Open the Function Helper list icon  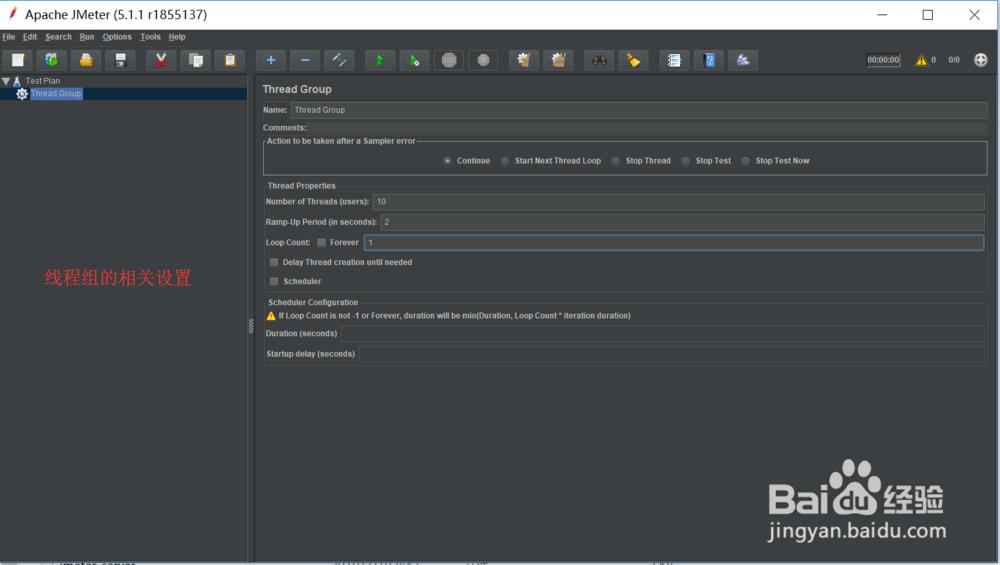(674, 60)
